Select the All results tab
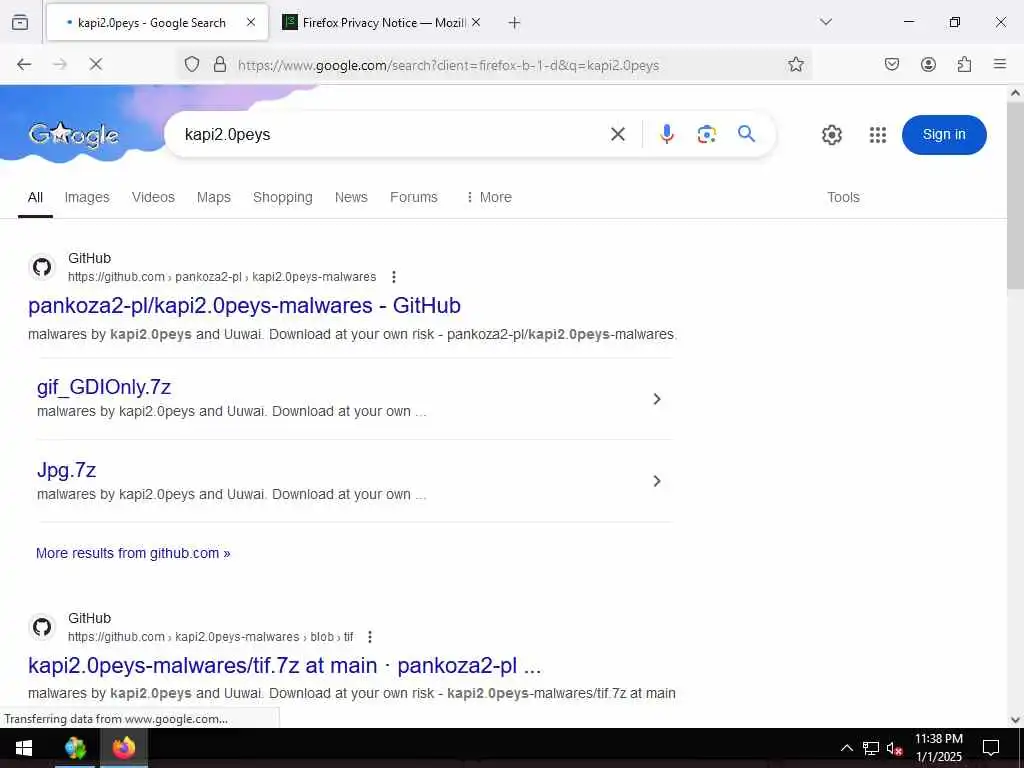 click(35, 197)
